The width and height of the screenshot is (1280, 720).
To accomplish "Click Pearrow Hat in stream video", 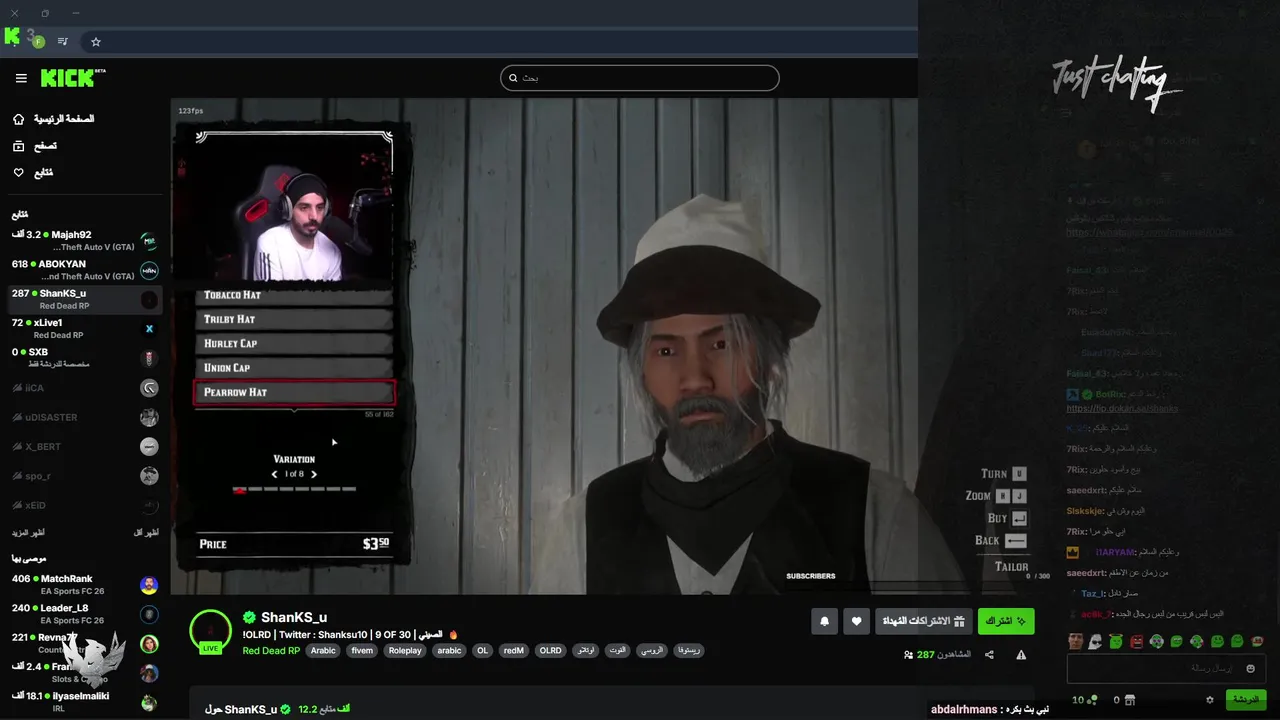I will pyautogui.click(x=294, y=392).
